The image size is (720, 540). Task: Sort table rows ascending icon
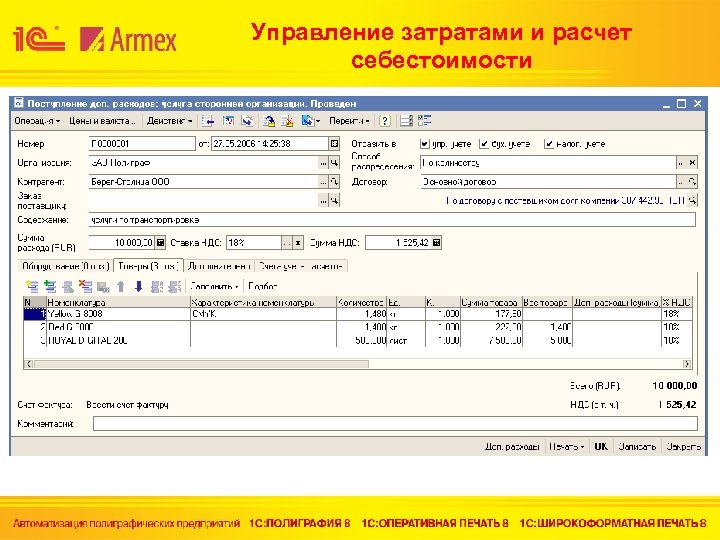[x=157, y=287]
